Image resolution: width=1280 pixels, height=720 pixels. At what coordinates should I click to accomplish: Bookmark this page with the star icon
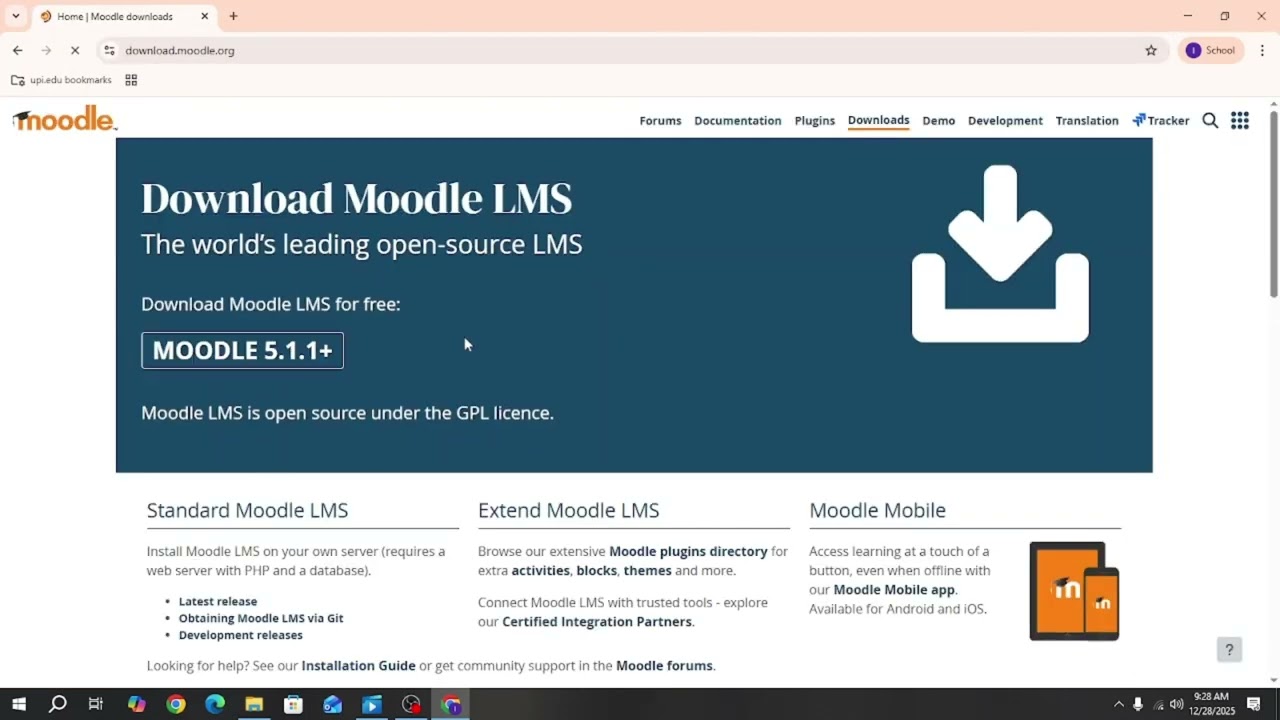[1151, 50]
